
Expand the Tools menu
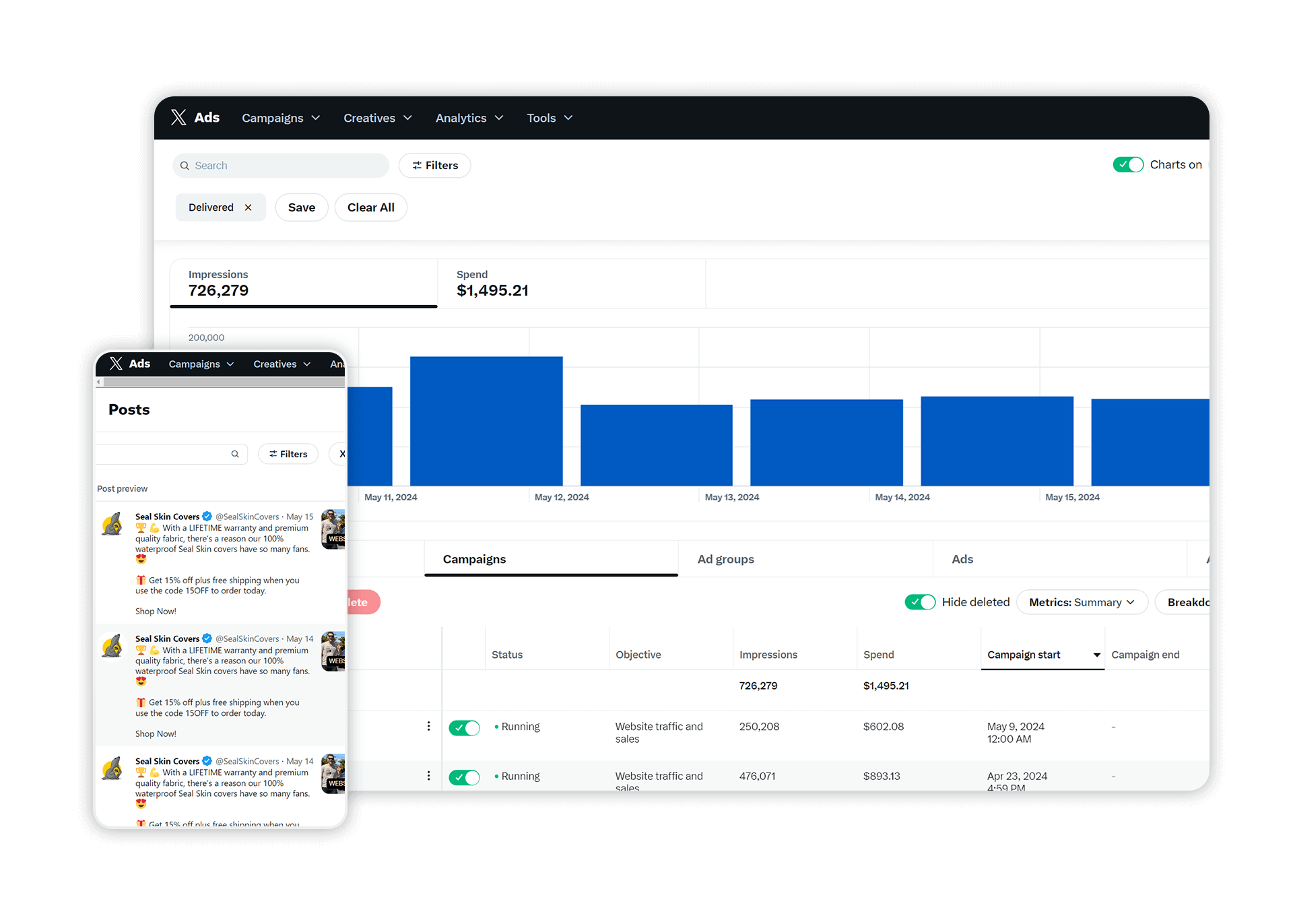click(x=549, y=118)
